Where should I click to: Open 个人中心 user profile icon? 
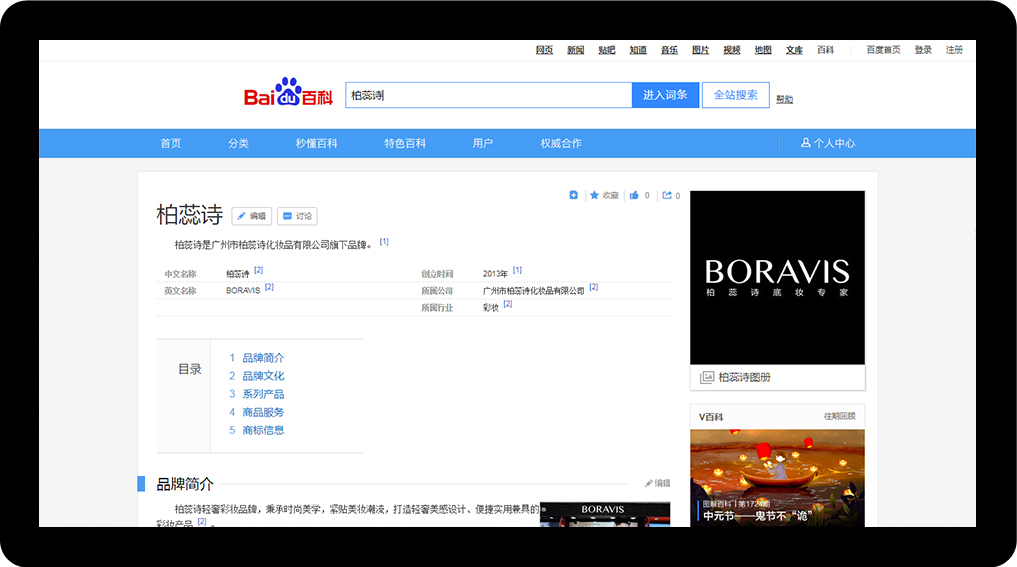[x=806, y=143]
